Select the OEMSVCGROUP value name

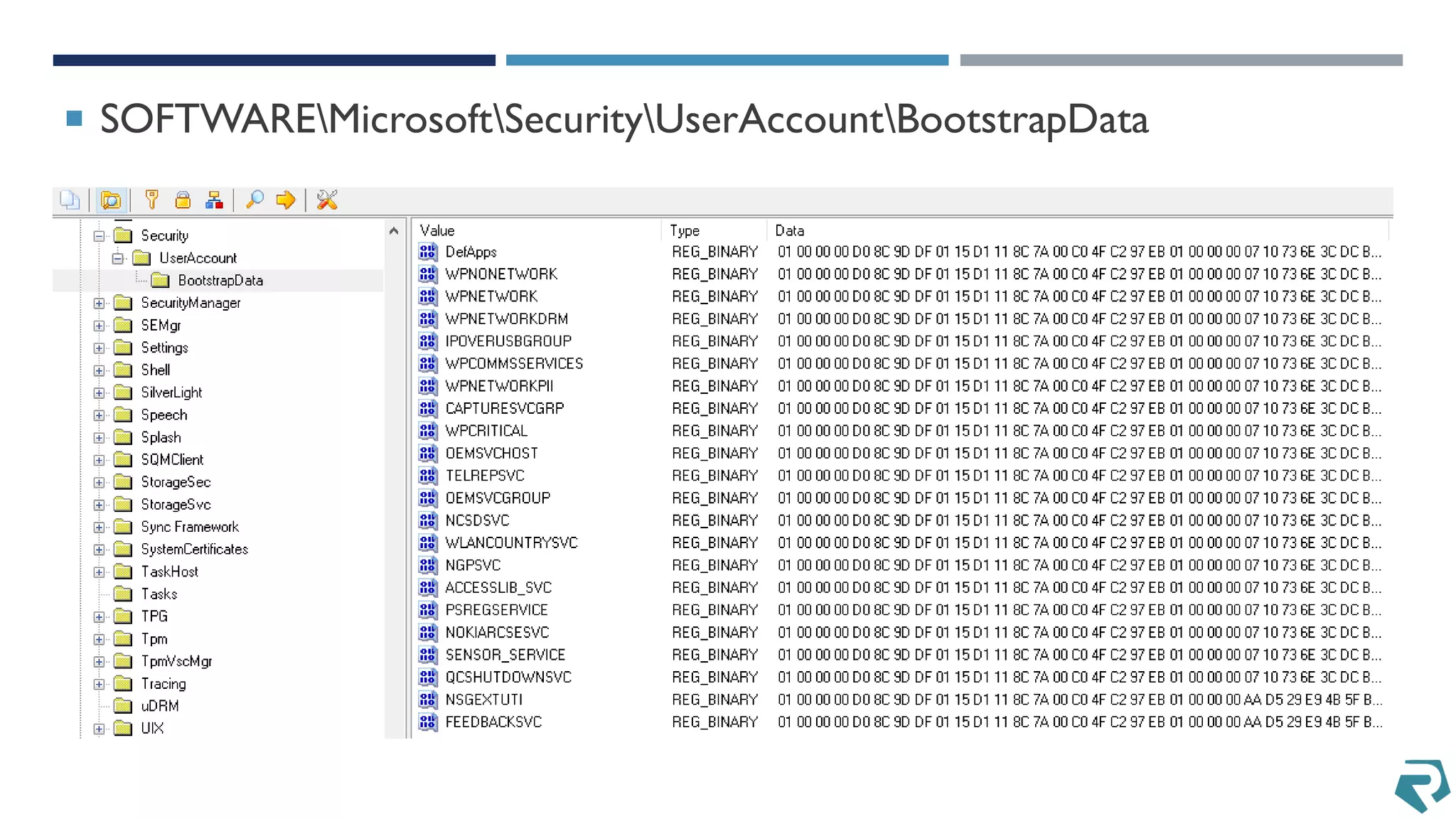(x=498, y=498)
